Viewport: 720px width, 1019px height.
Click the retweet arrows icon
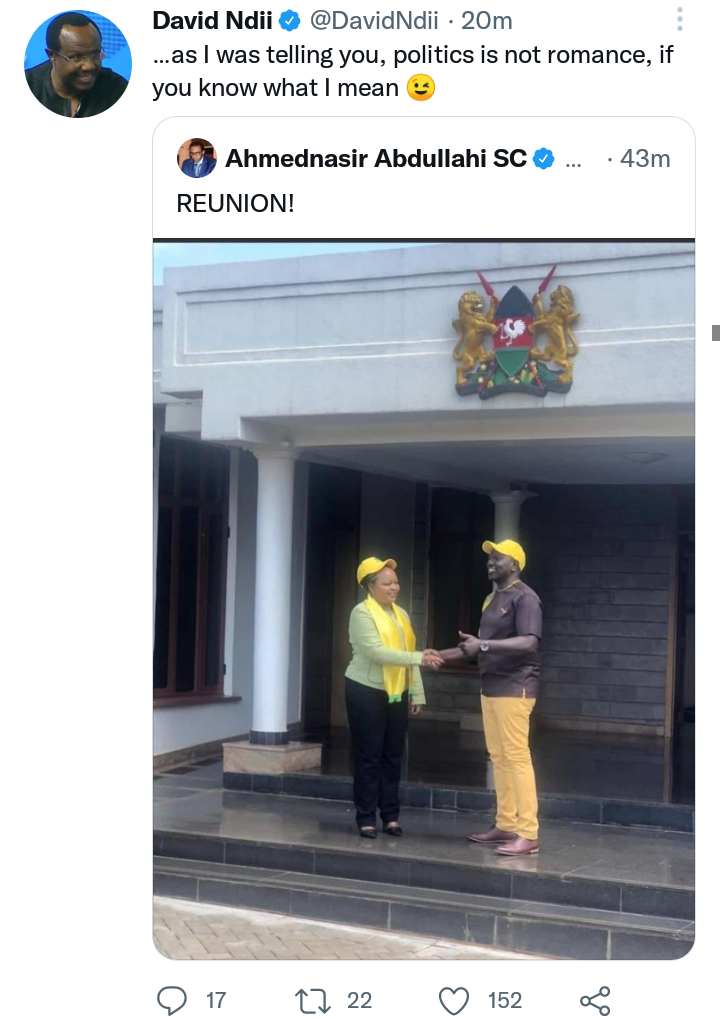click(x=313, y=1000)
